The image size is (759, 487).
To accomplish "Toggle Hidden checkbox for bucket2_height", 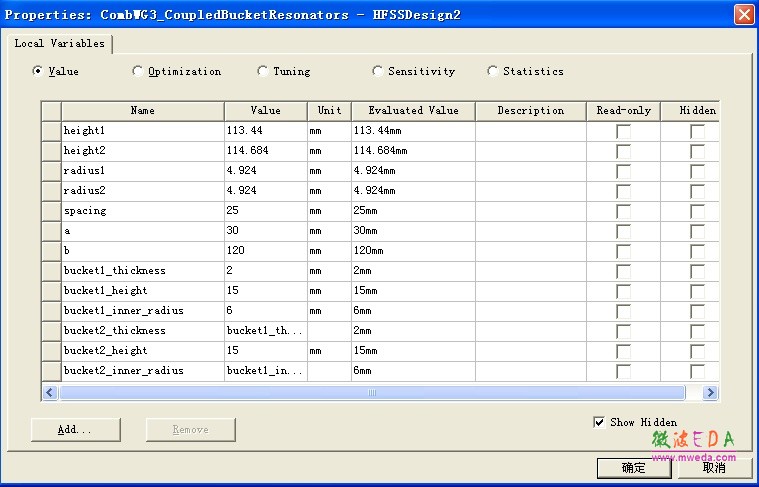I will [698, 351].
